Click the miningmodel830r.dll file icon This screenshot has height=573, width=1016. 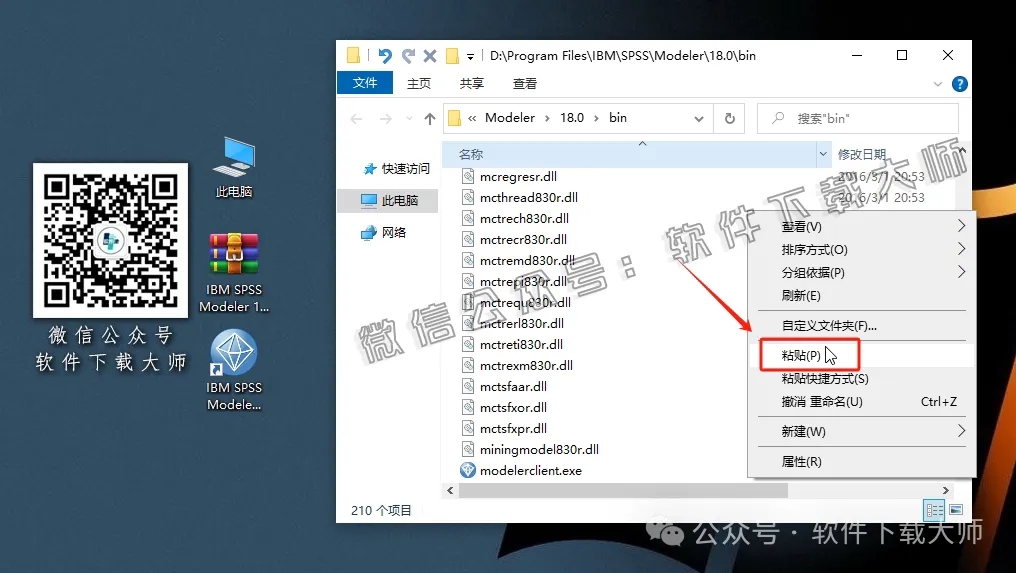468,449
